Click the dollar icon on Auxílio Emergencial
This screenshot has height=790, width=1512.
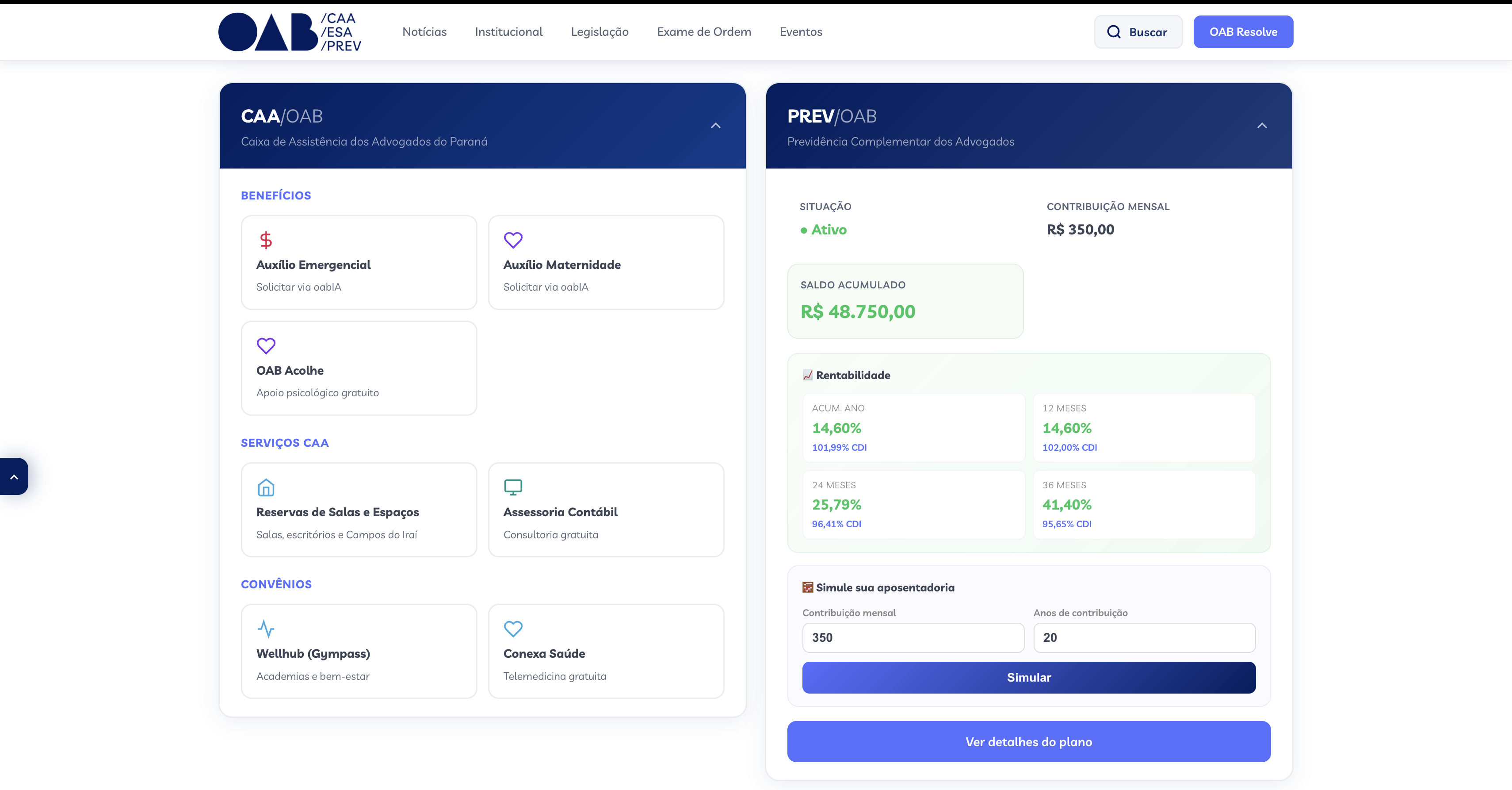click(266, 240)
